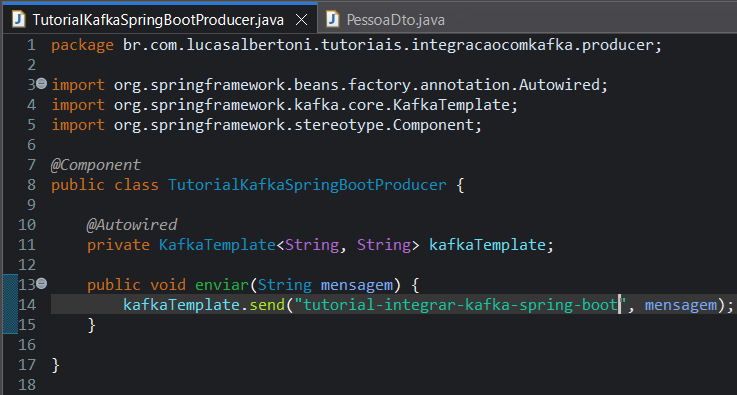This screenshot has width=737, height=395.
Task: Click line number 14 in the gutter
Action: tap(27, 305)
